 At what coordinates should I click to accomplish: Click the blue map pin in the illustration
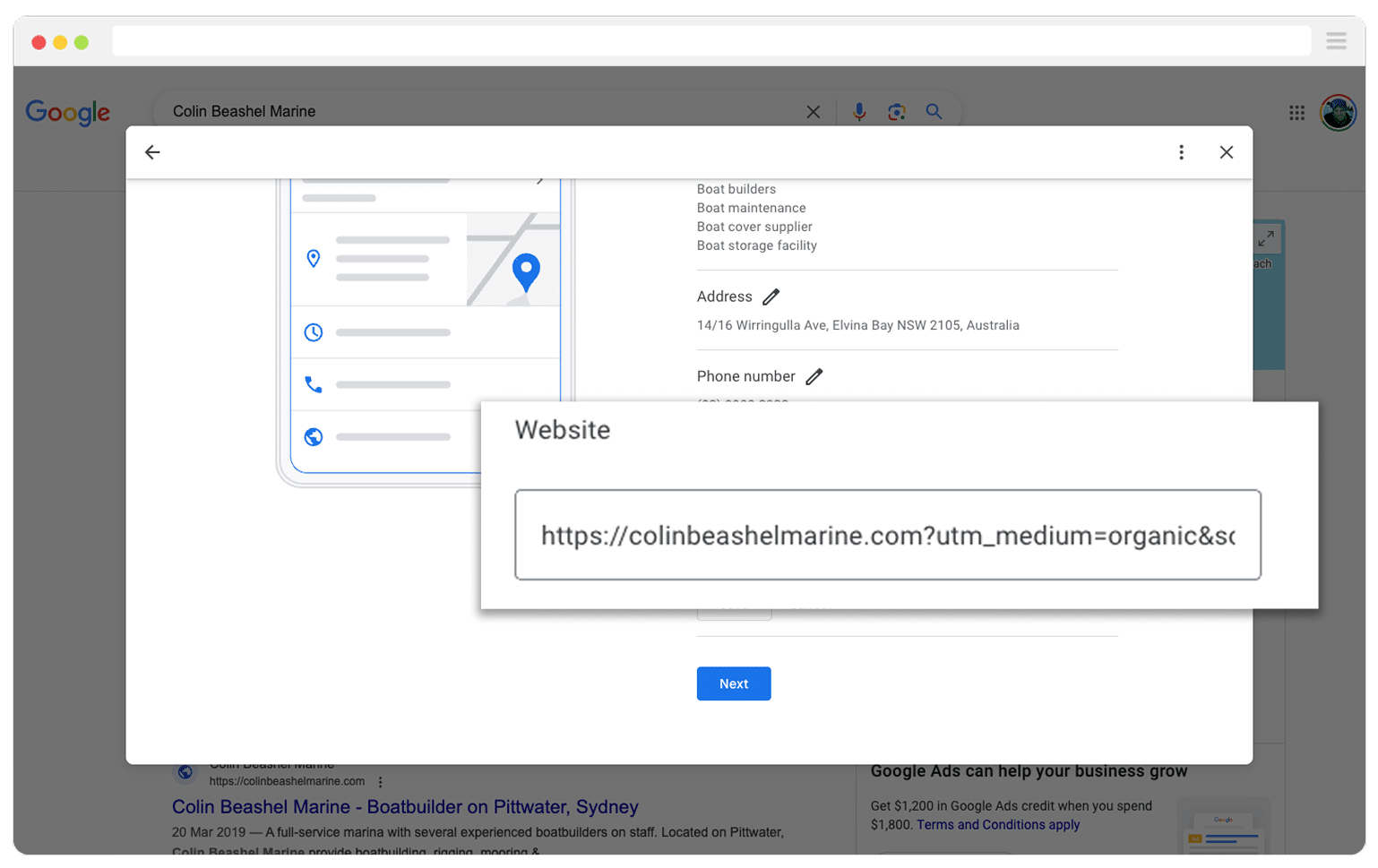526,271
